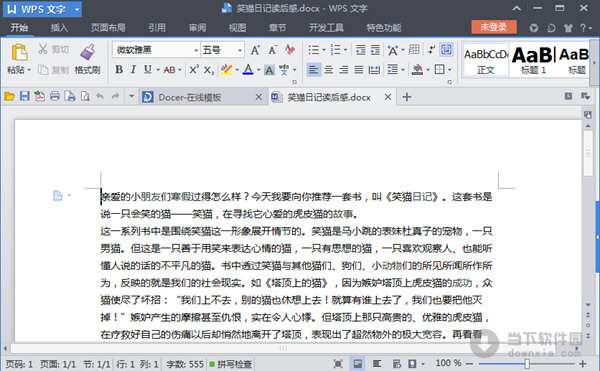
Task: Expand the quick access toolbar customize arrow
Action: tap(131, 96)
